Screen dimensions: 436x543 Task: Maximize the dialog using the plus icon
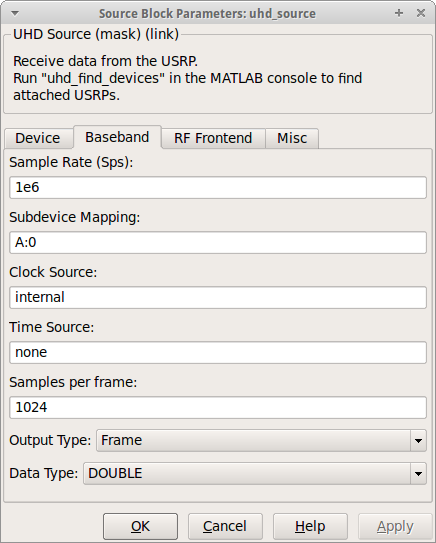399,13
